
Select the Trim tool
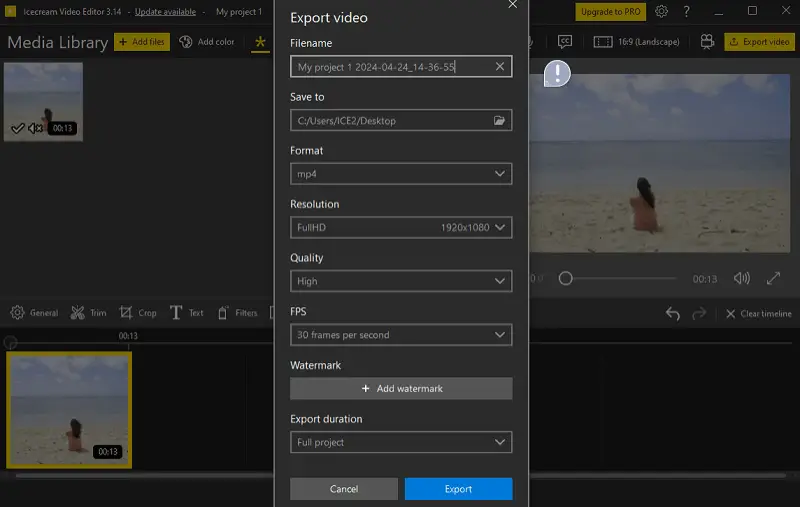click(x=88, y=313)
